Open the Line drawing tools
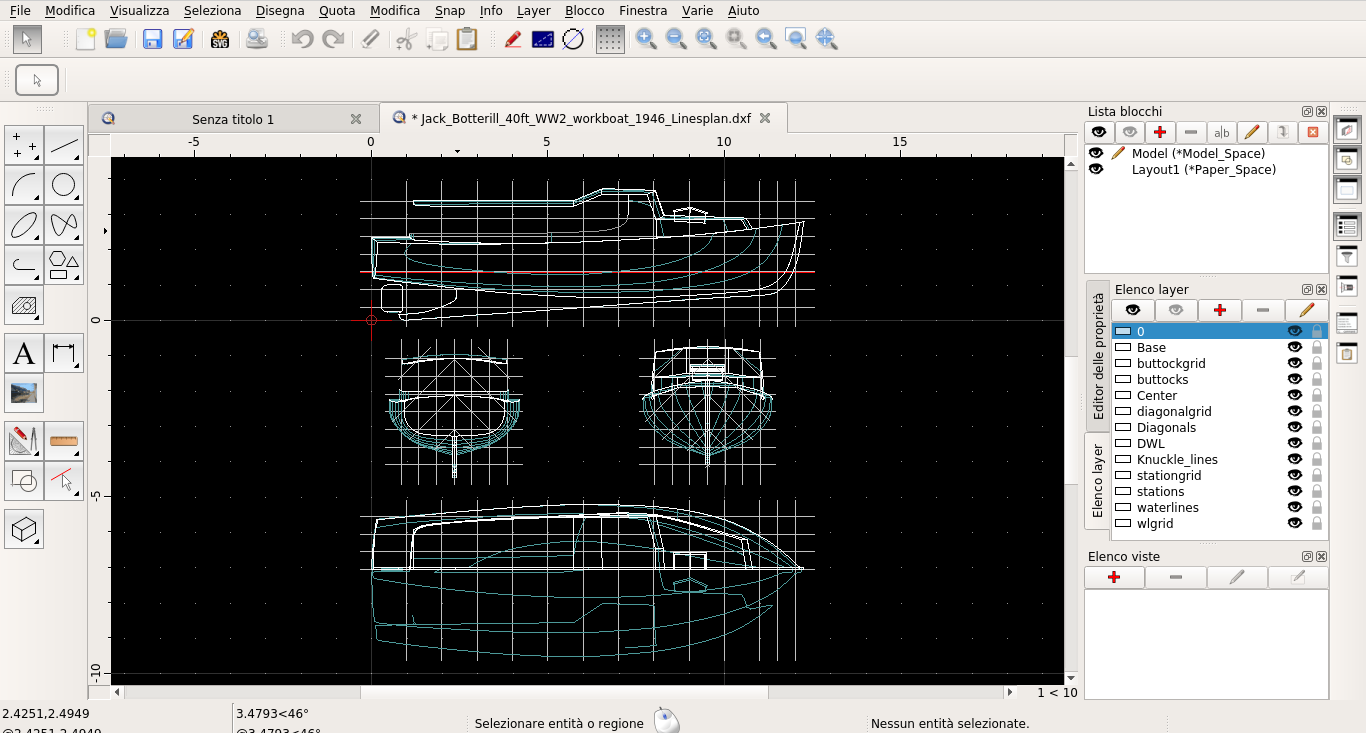 pos(64,145)
